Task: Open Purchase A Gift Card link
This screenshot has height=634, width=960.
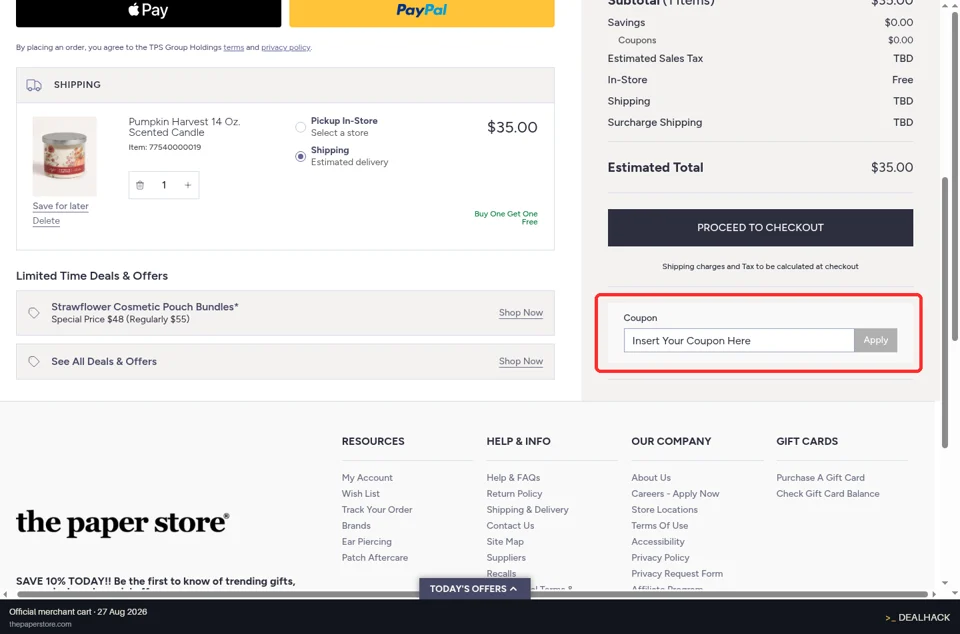Action: (x=820, y=477)
